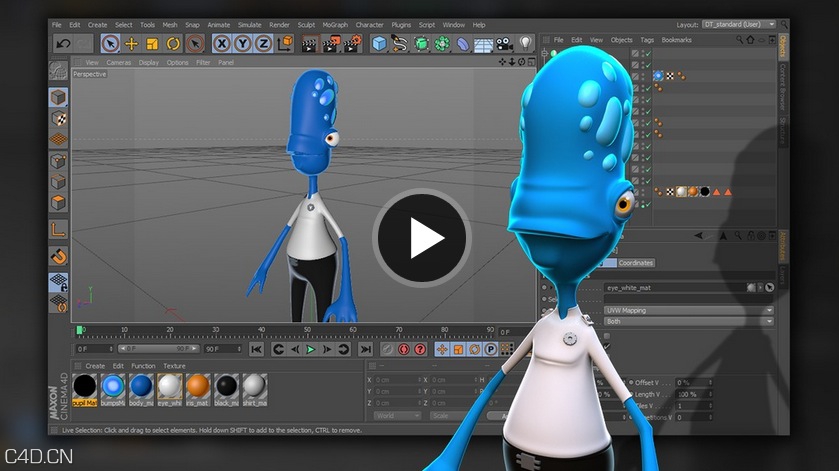Click the eye_white_mat material field
Screen dimensions: 839x471
click(x=675, y=288)
